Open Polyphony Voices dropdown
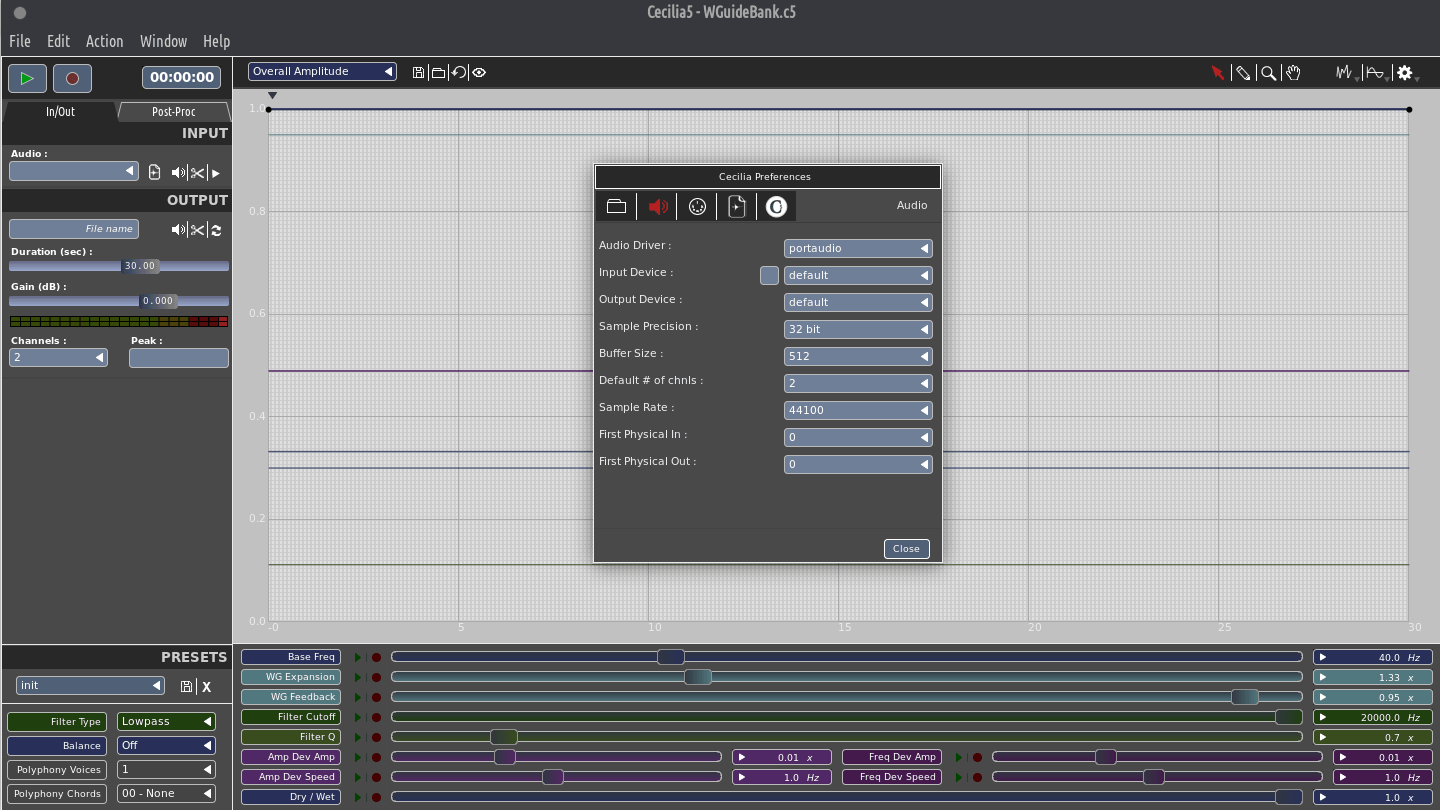The image size is (1440, 810). pos(166,769)
